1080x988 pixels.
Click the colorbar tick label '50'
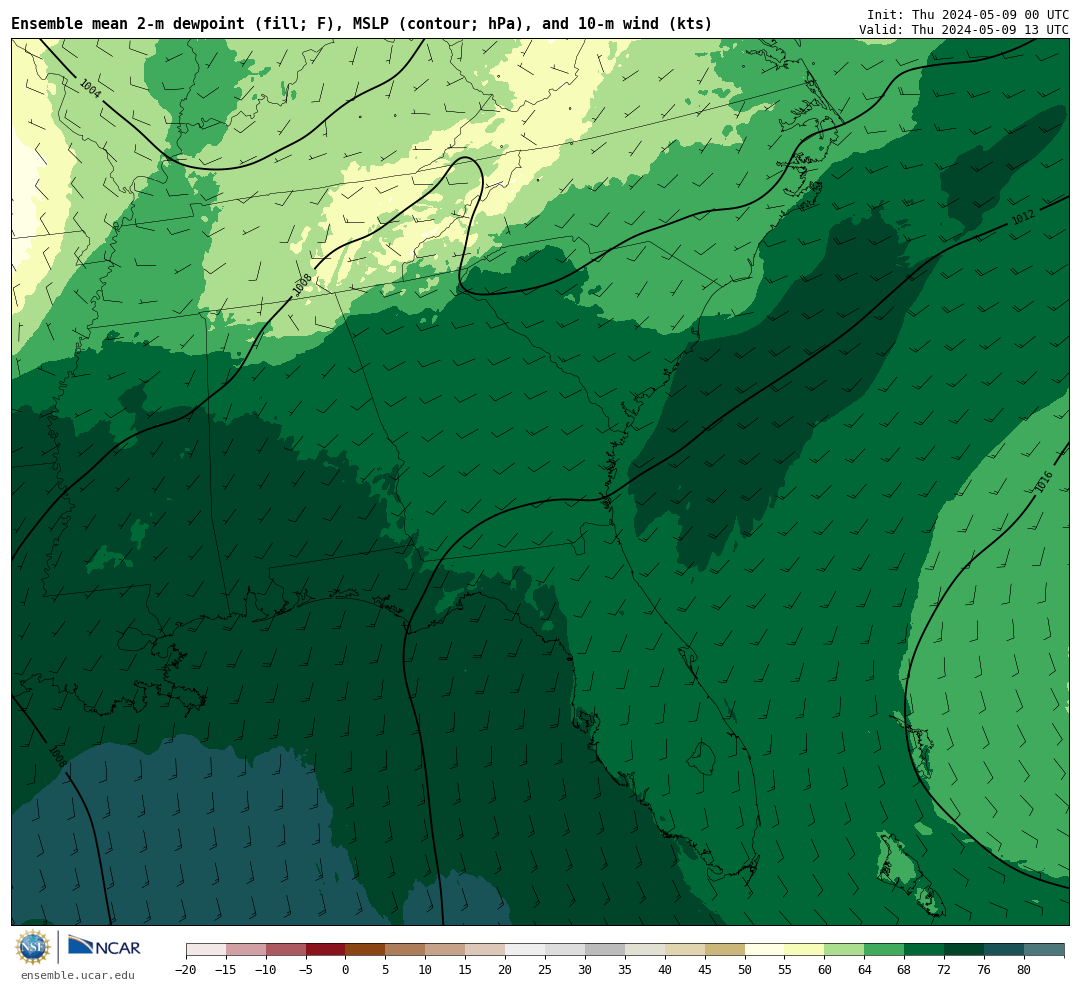[745, 969]
